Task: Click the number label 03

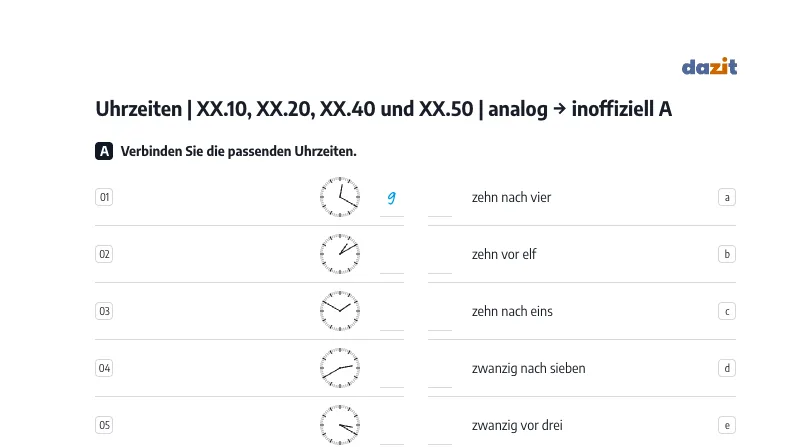Action: pyautogui.click(x=104, y=311)
